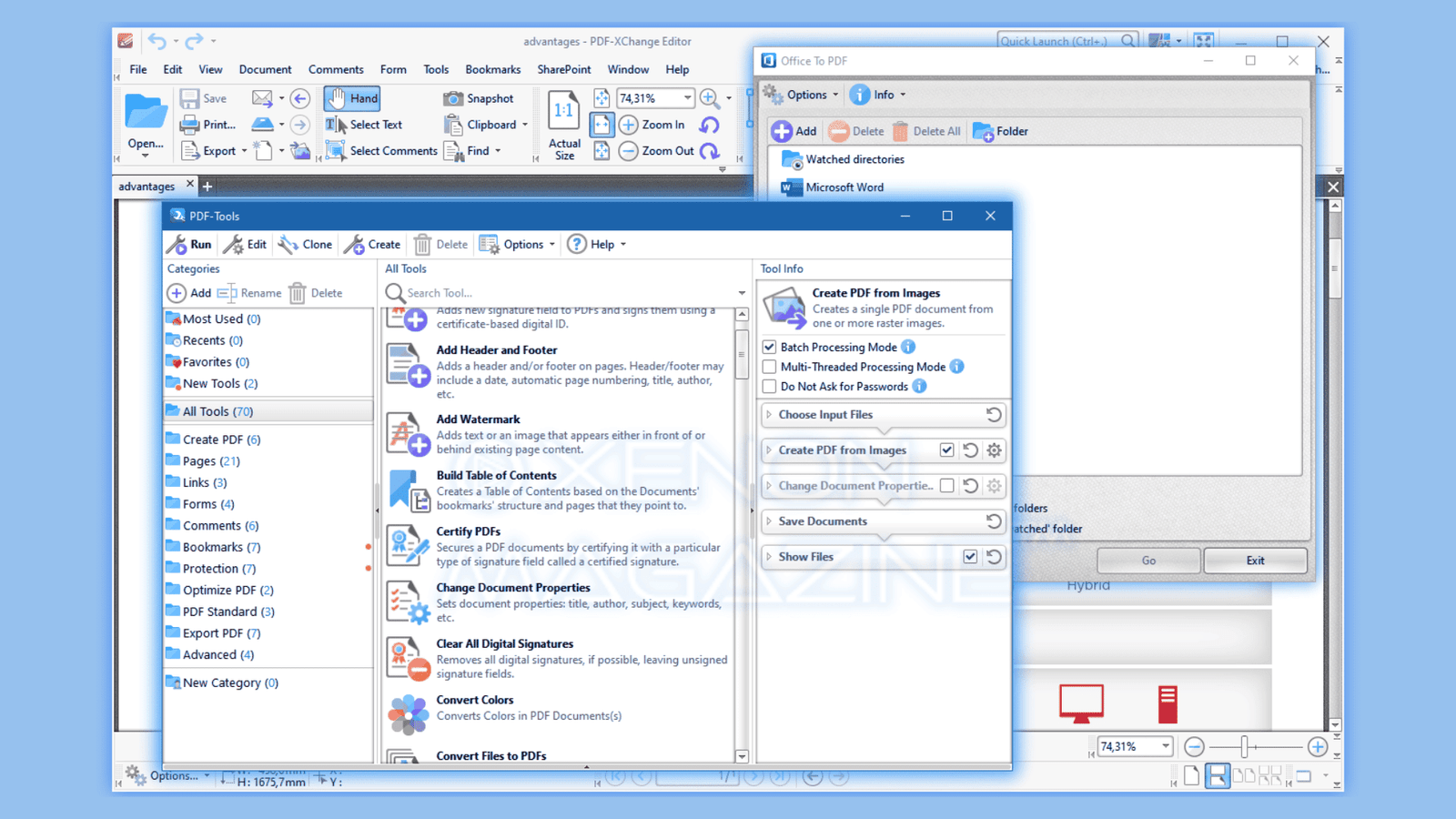Click Edit in the PDF-Tools toolbar
Image resolution: width=1456 pixels, height=819 pixels.
click(x=246, y=244)
